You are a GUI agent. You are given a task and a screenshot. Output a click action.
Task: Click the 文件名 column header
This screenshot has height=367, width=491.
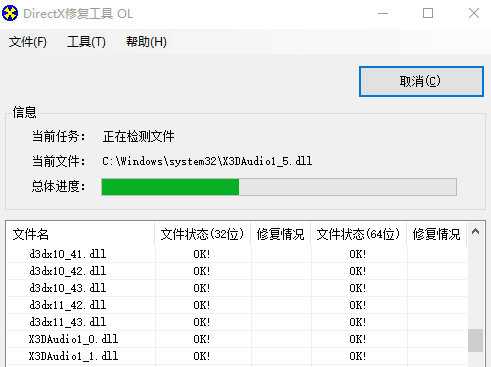[x=80, y=234]
